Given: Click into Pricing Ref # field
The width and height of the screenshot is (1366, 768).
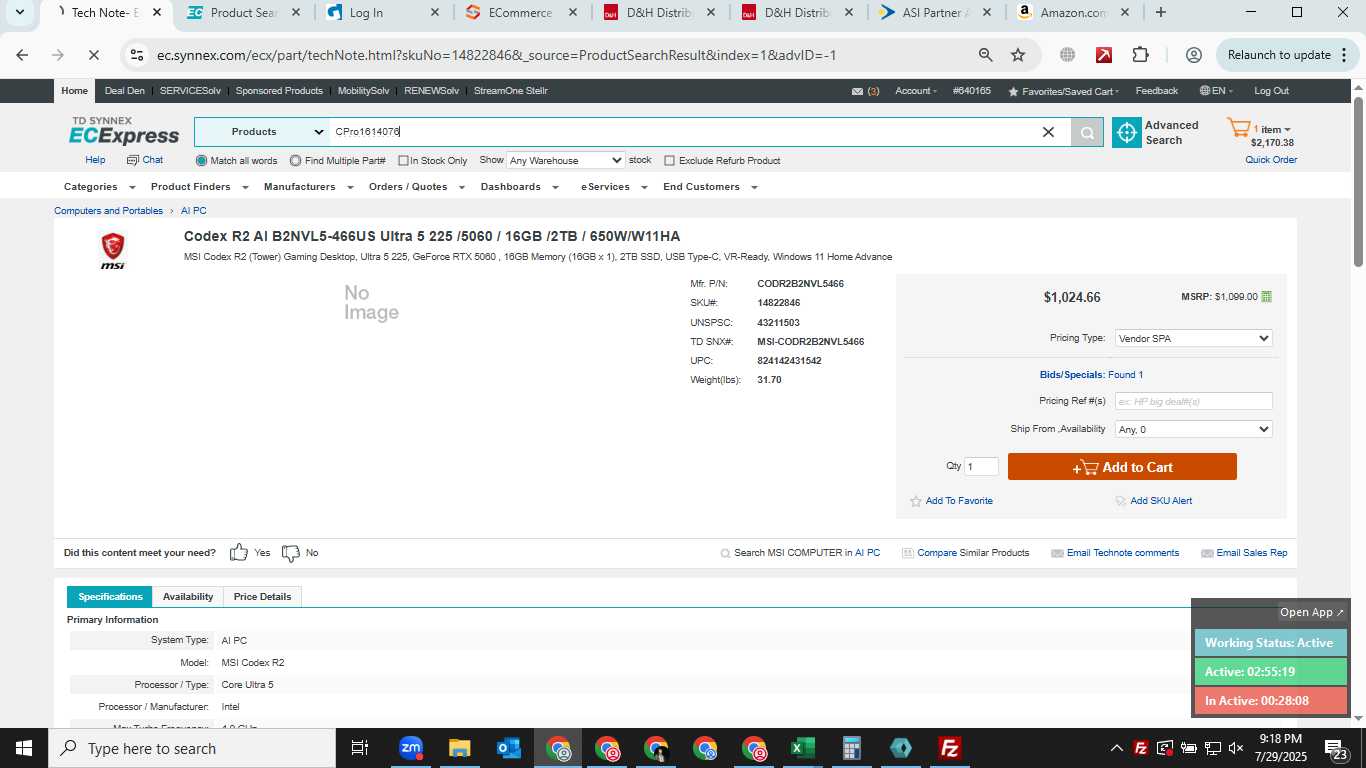Looking at the screenshot, I should [x=1193, y=401].
